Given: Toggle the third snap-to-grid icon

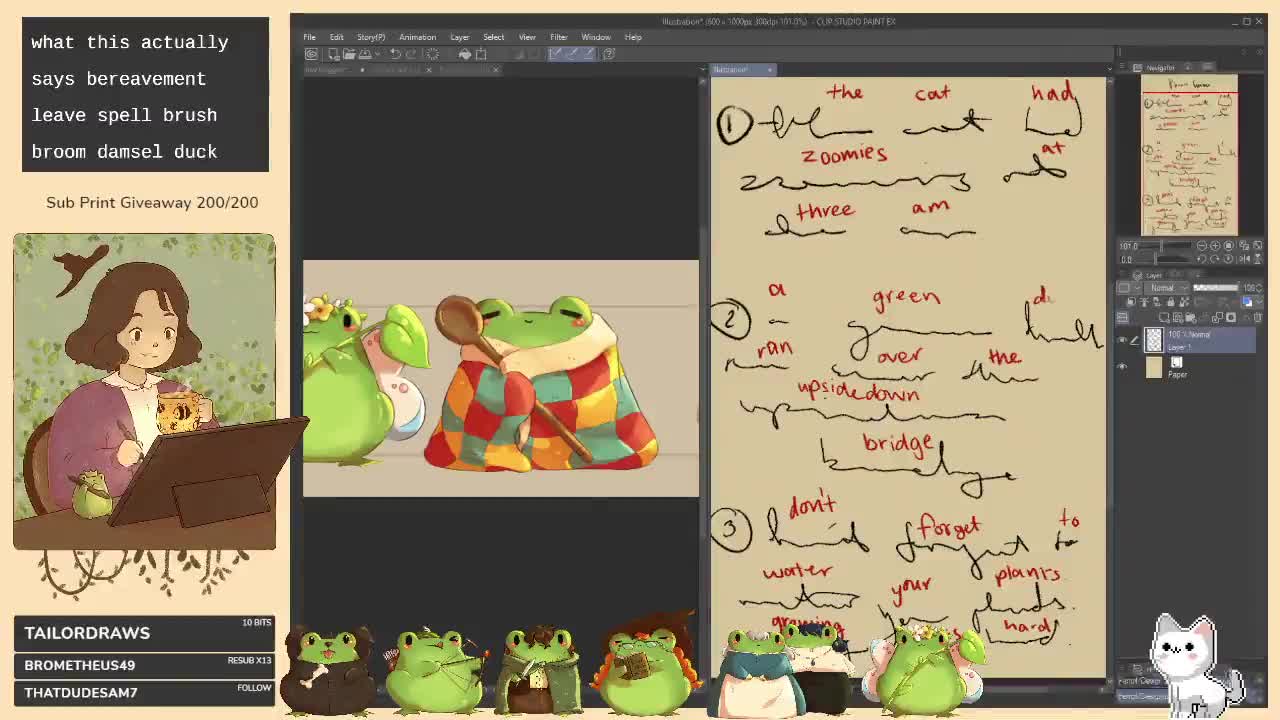Looking at the screenshot, I should point(590,54).
